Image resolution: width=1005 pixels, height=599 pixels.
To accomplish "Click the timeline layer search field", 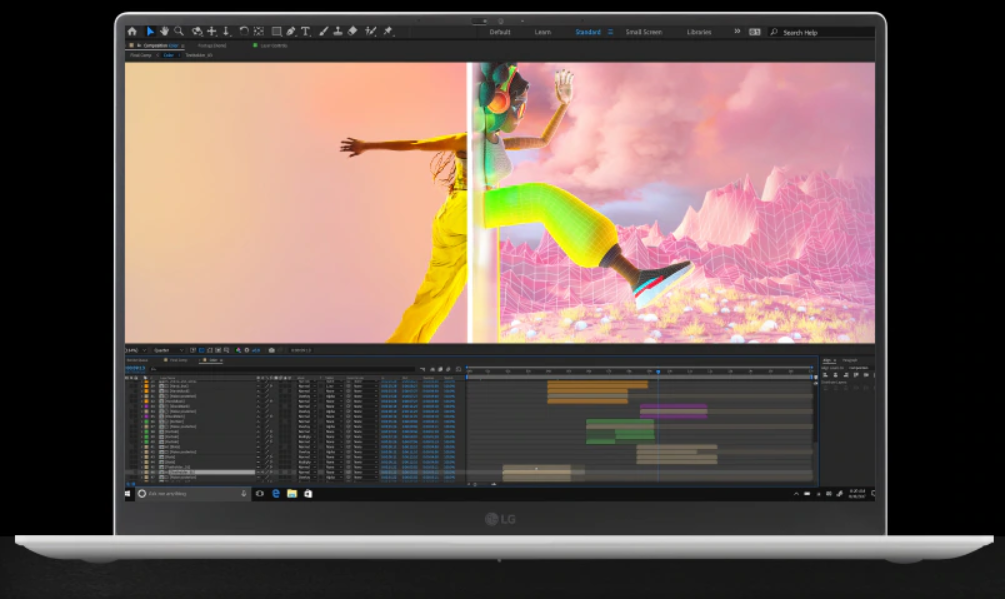I will pos(282,369).
